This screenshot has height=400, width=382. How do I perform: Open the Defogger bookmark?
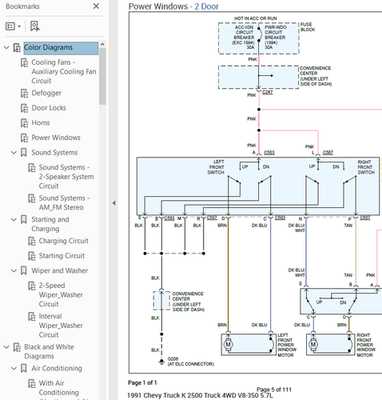pos(46,93)
